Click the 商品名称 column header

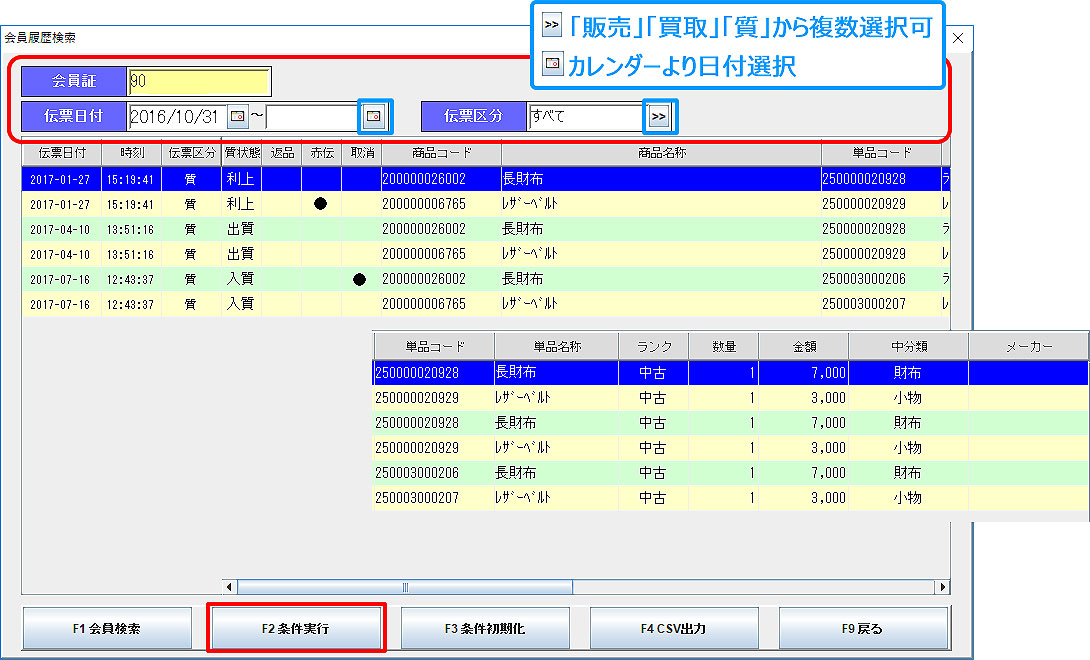pos(660,153)
